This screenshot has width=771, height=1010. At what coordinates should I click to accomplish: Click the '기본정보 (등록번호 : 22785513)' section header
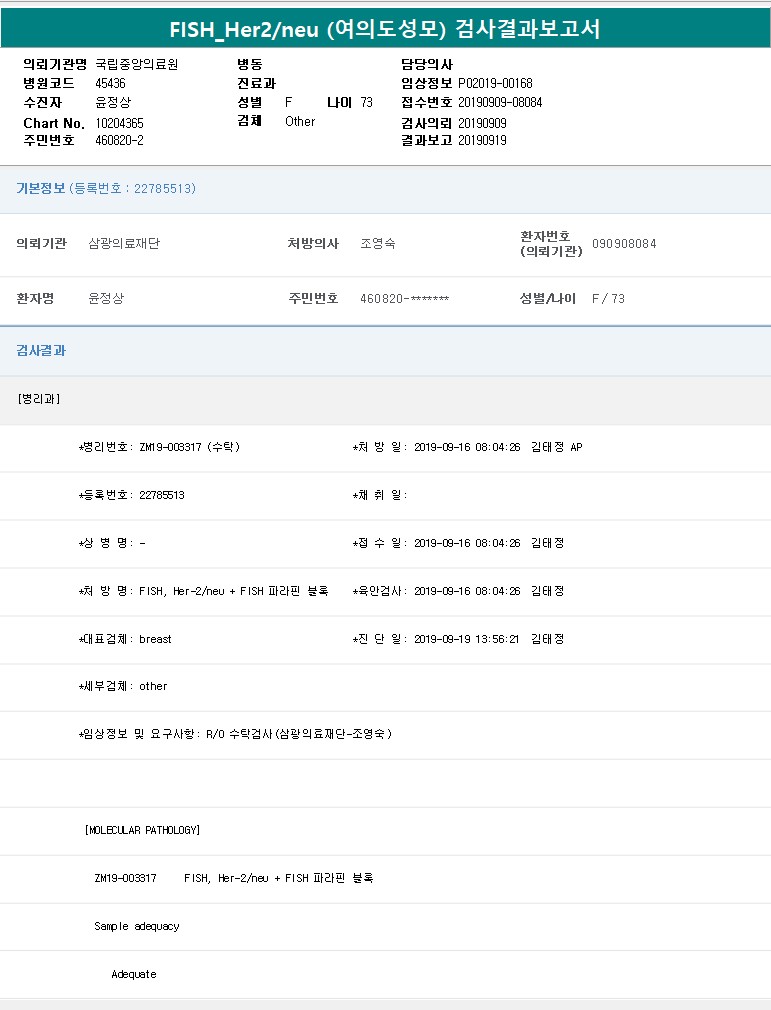106,188
